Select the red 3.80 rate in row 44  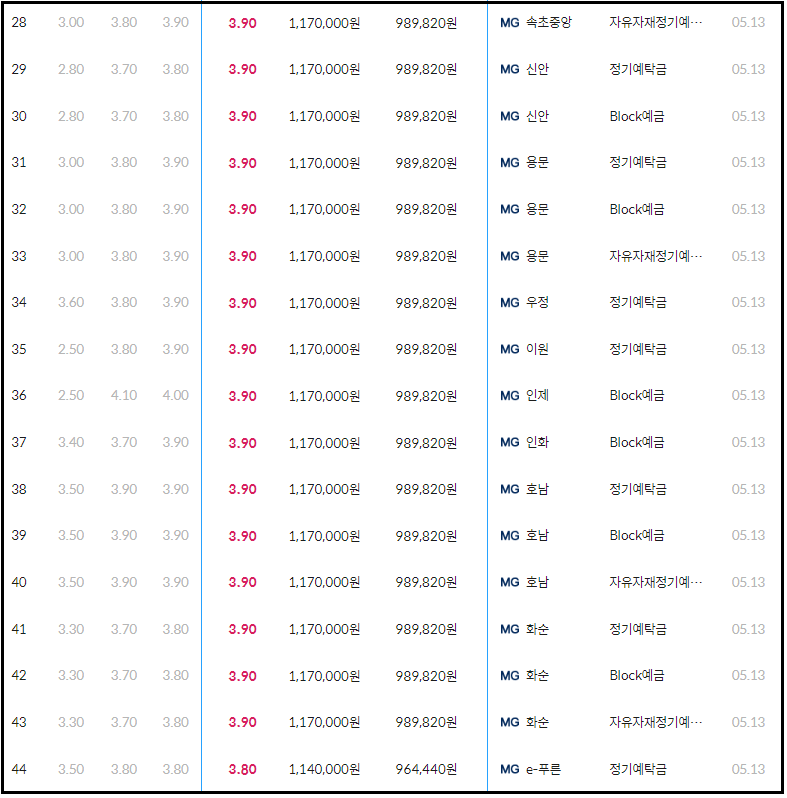click(x=242, y=770)
